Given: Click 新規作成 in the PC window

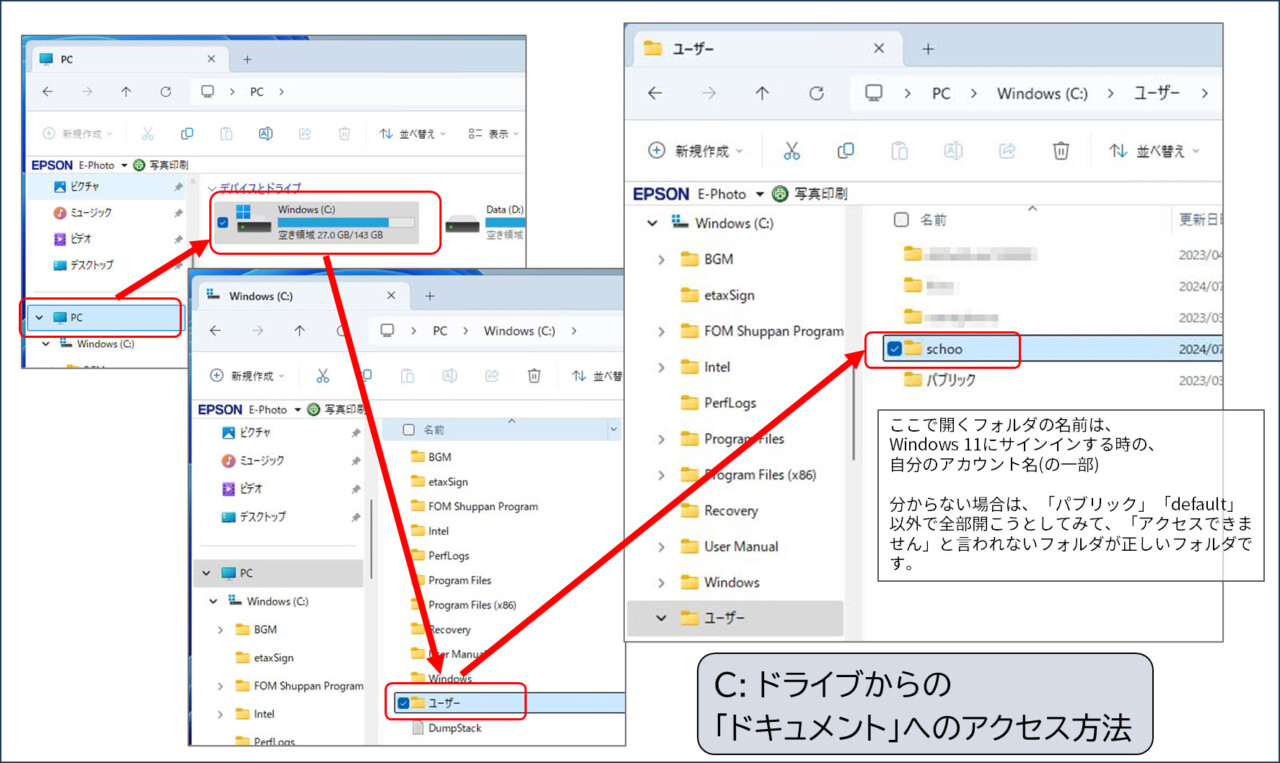Looking at the screenshot, I should (77, 133).
